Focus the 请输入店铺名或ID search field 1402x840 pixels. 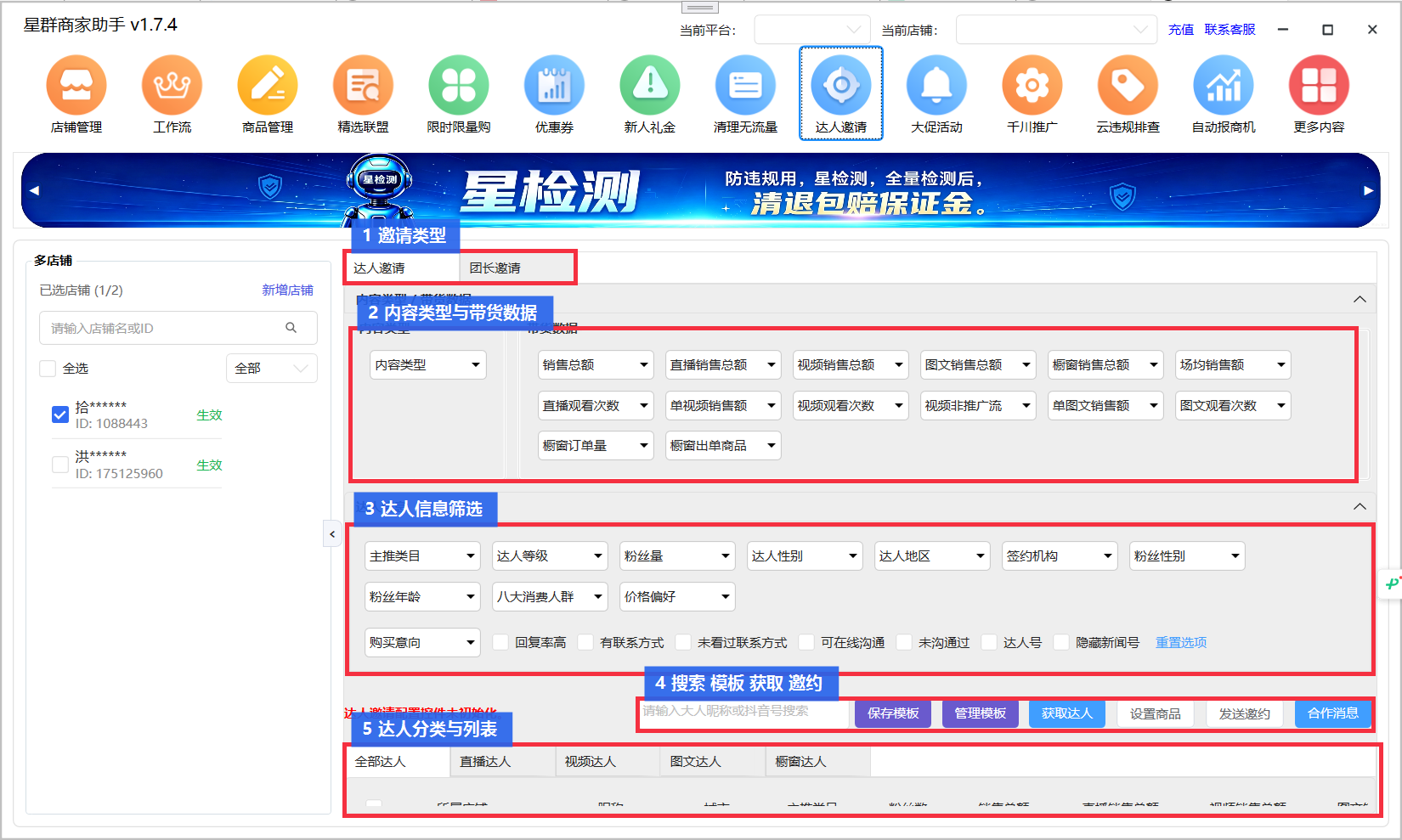(x=178, y=328)
